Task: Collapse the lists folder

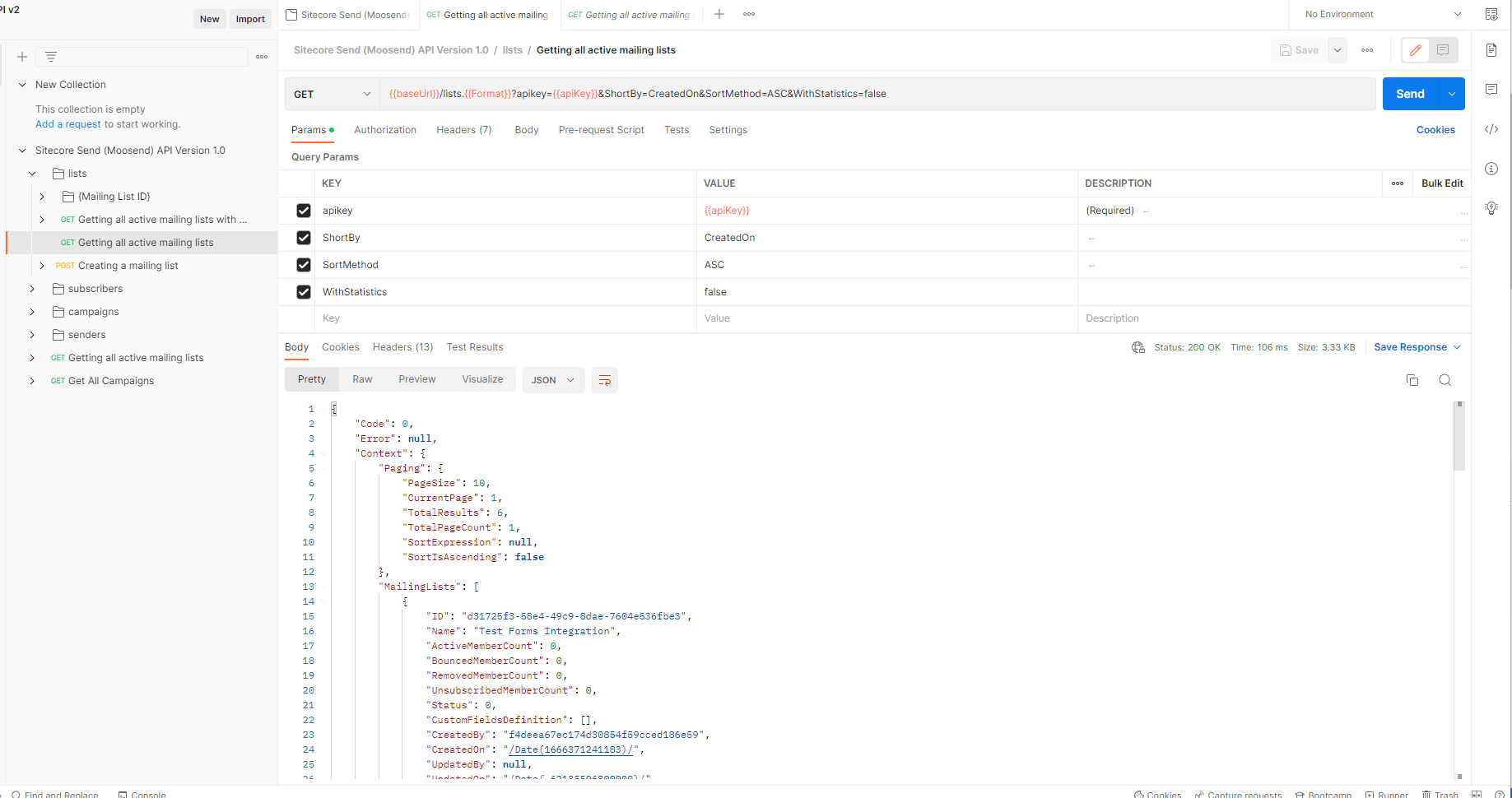Action: click(32, 174)
